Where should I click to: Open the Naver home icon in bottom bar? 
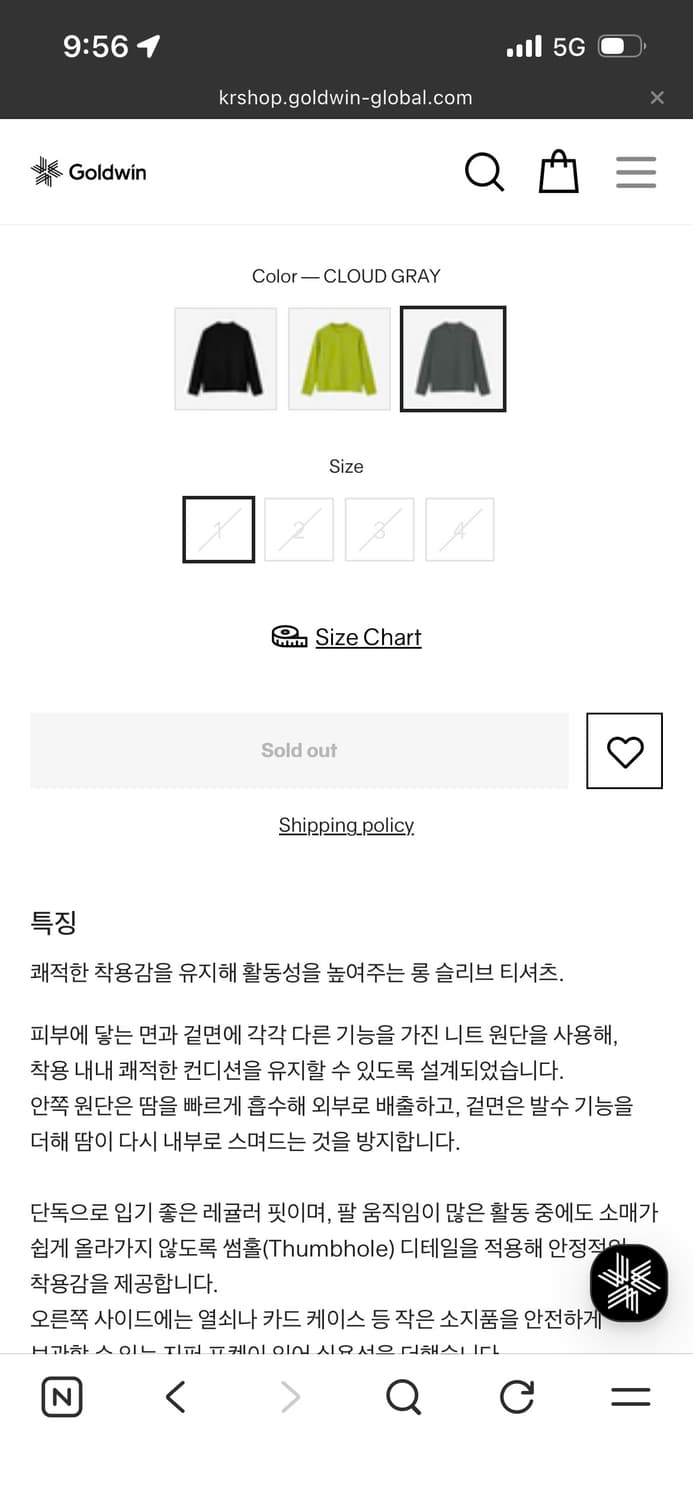(61, 1397)
